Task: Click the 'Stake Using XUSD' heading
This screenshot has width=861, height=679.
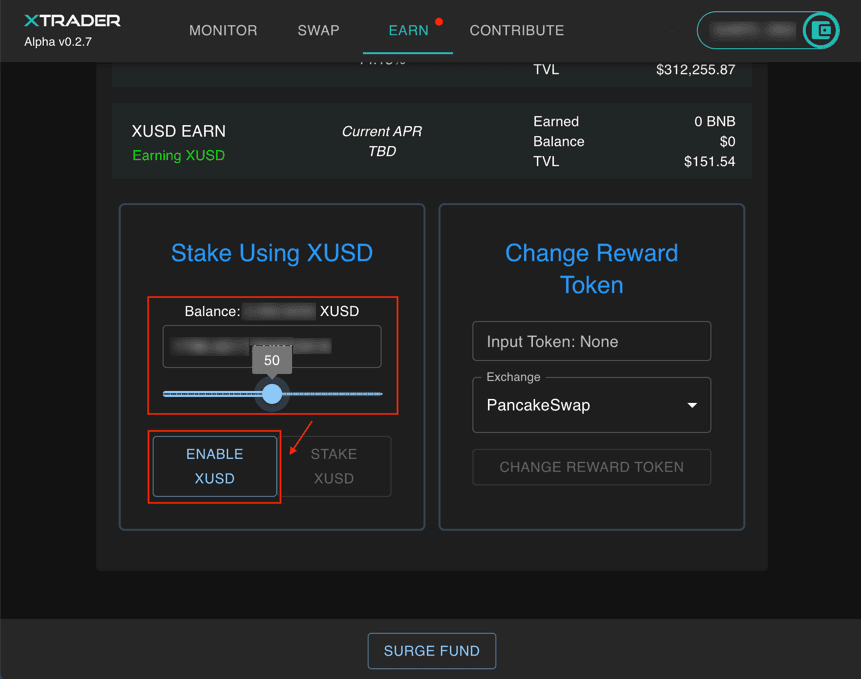Action: click(272, 253)
